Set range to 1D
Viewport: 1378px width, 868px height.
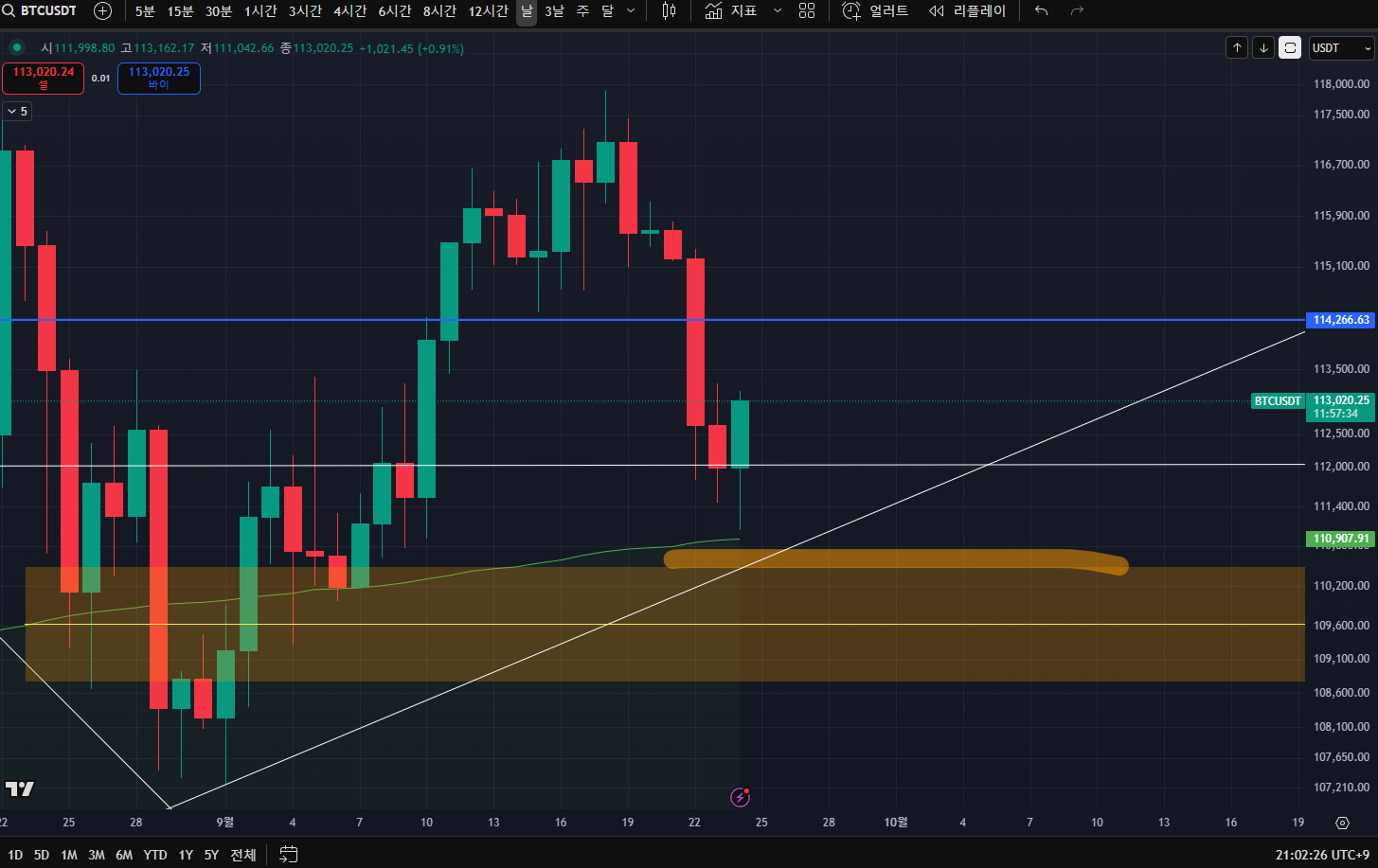15,855
